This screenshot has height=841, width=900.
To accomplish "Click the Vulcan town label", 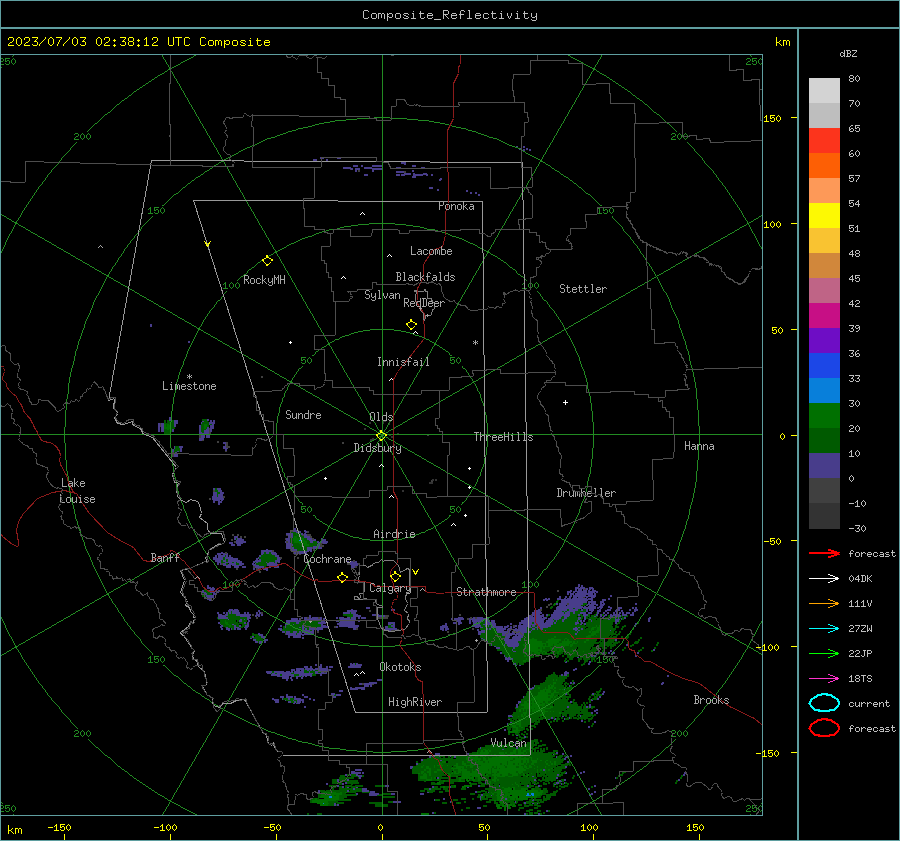I will [509, 743].
